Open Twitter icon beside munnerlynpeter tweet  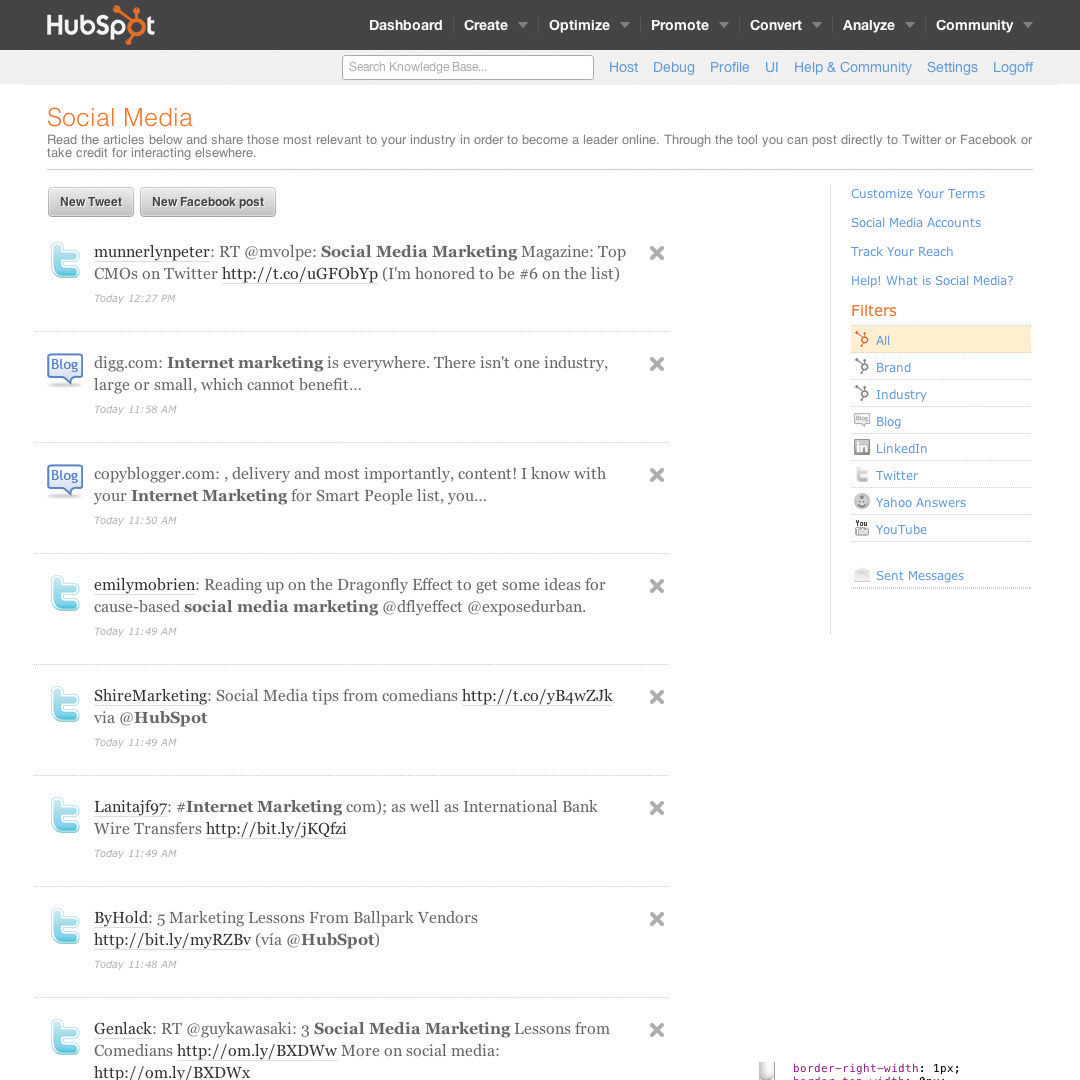[x=65, y=260]
